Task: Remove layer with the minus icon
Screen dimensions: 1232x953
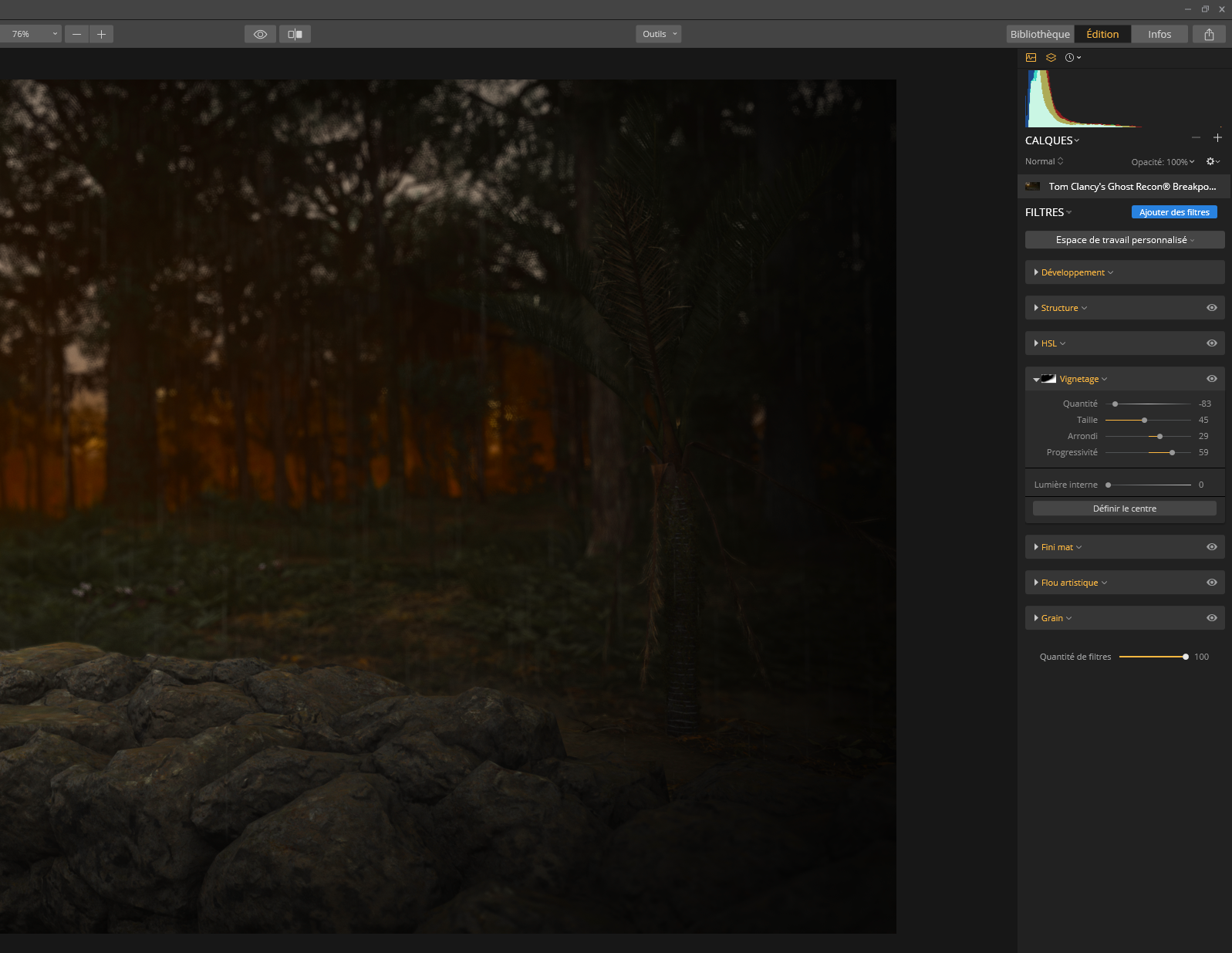Action: click(x=1196, y=137)
